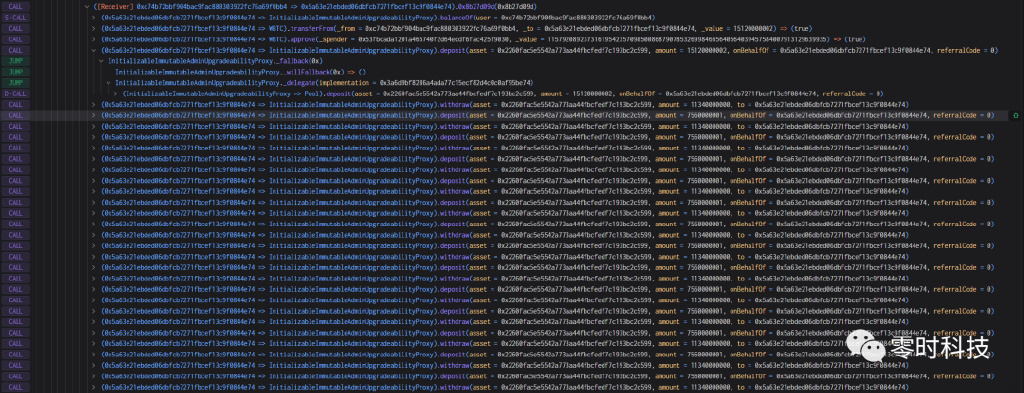Click the approve function name
Screen dimensions: 1024x393
[304, 39]
